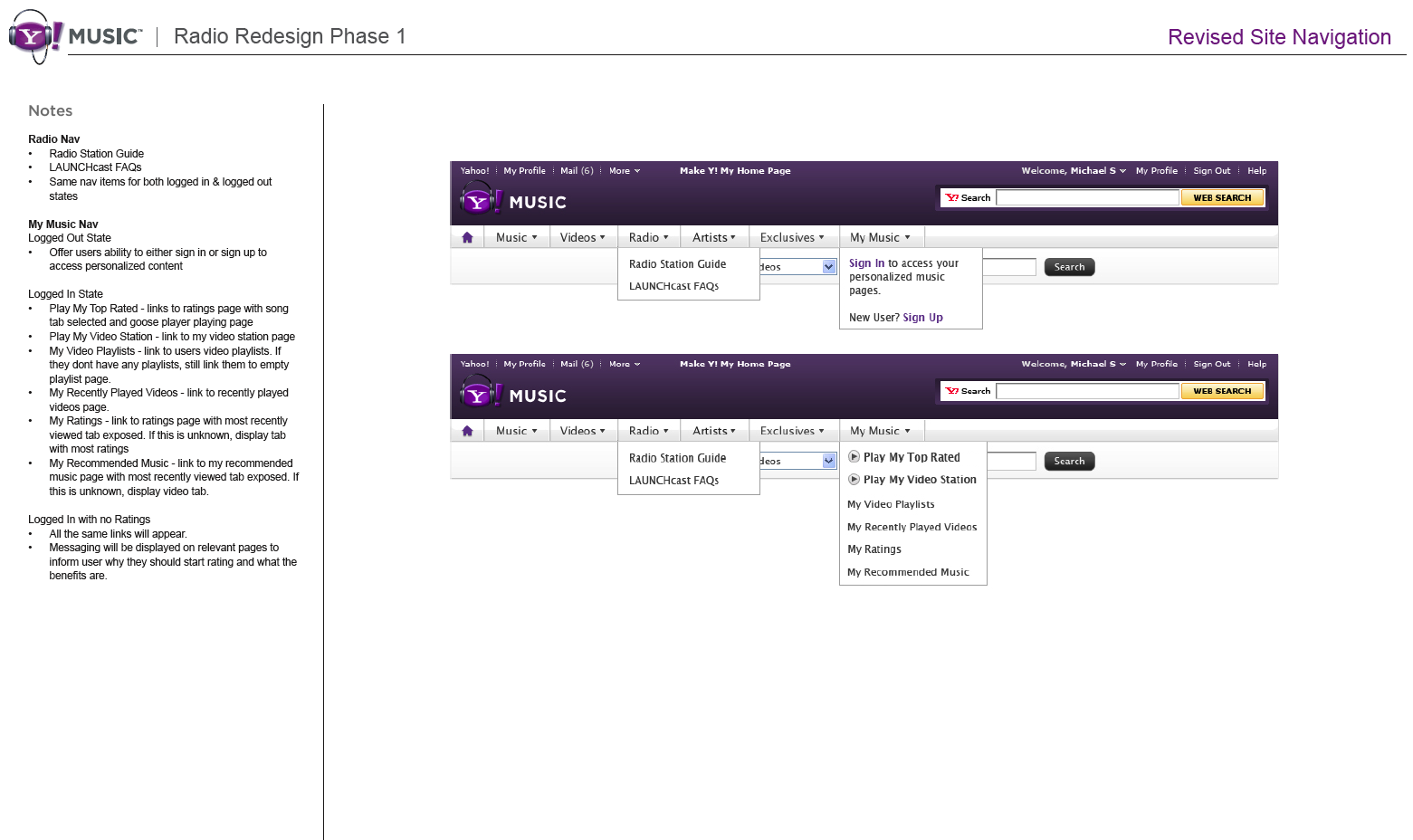Open My Video Playlists menu item
This screenshot has height=840, width=1413.
click(891, 504)
